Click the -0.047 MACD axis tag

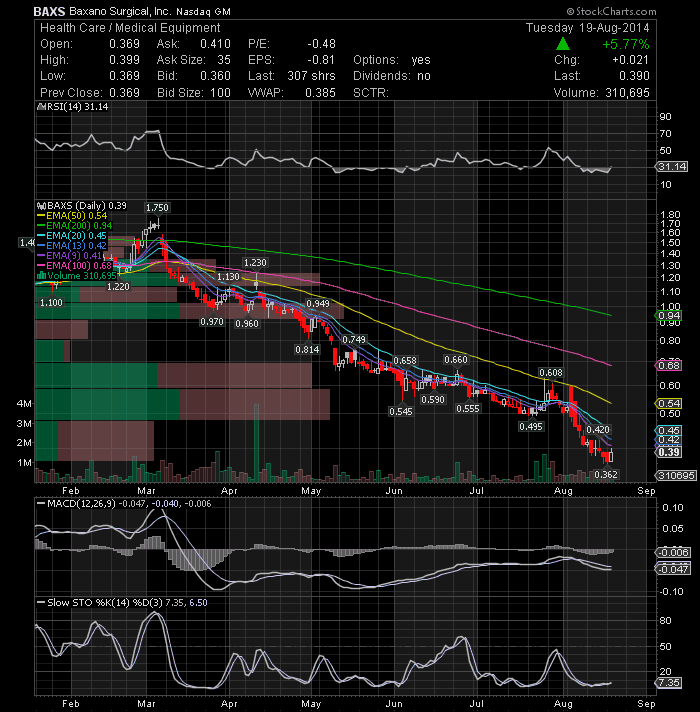point(674,569)
